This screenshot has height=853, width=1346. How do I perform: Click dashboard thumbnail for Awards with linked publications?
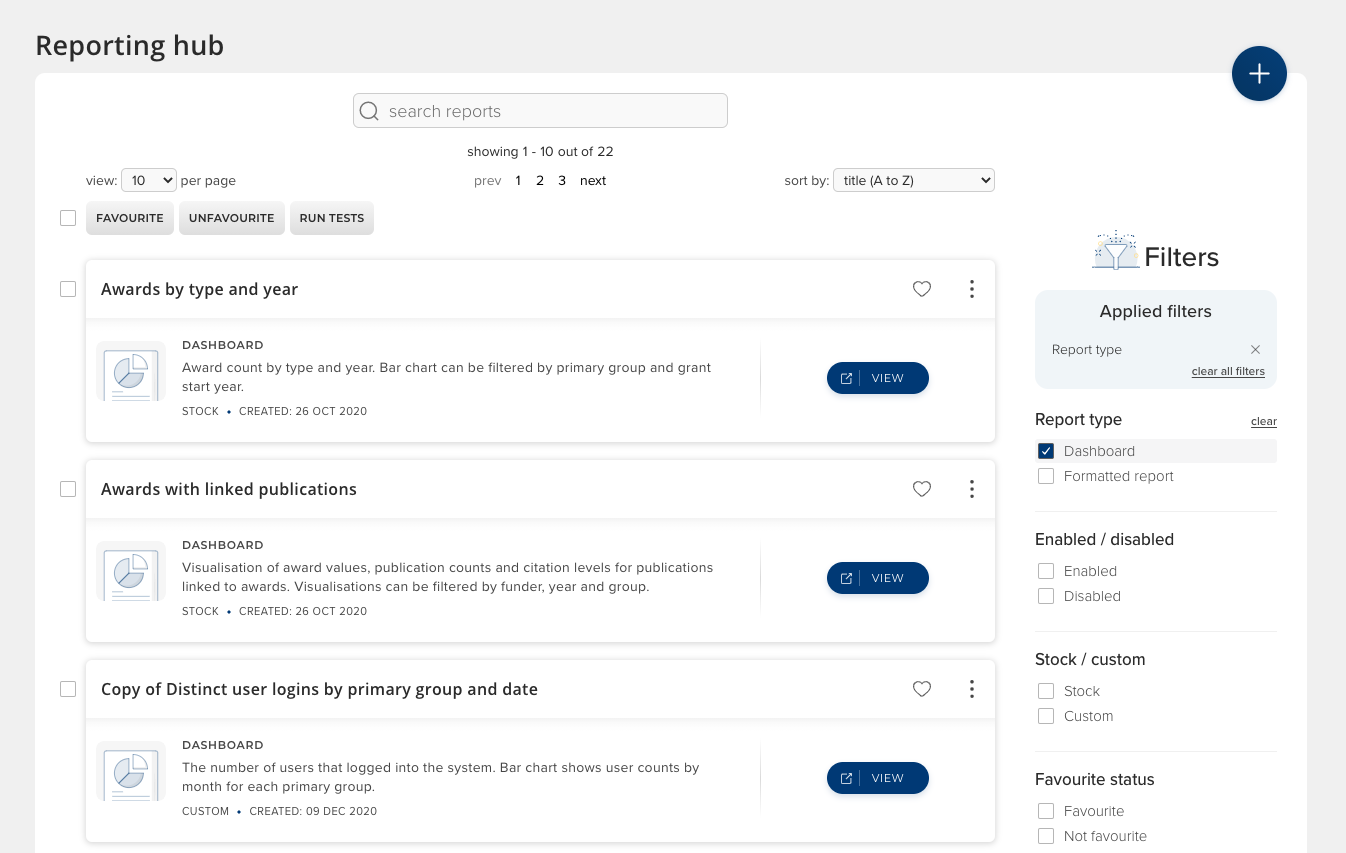pyautogui.click(x=131, y=572)
